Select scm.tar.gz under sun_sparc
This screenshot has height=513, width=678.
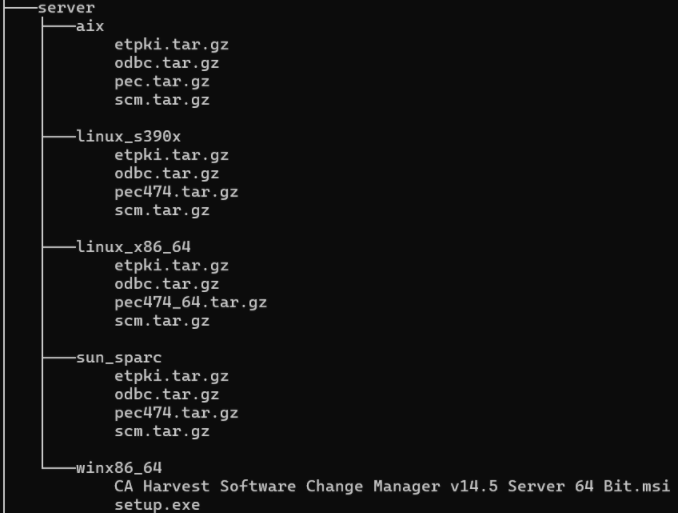pos(161,431)
